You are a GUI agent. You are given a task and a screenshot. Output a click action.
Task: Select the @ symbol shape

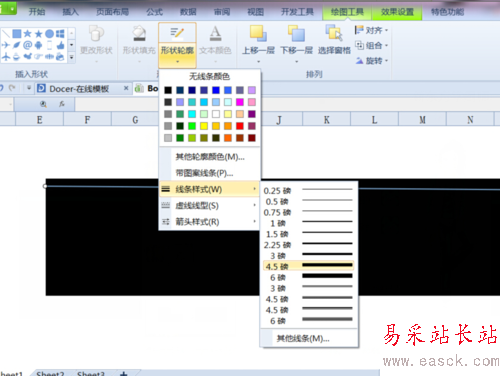tap(28, 45)
